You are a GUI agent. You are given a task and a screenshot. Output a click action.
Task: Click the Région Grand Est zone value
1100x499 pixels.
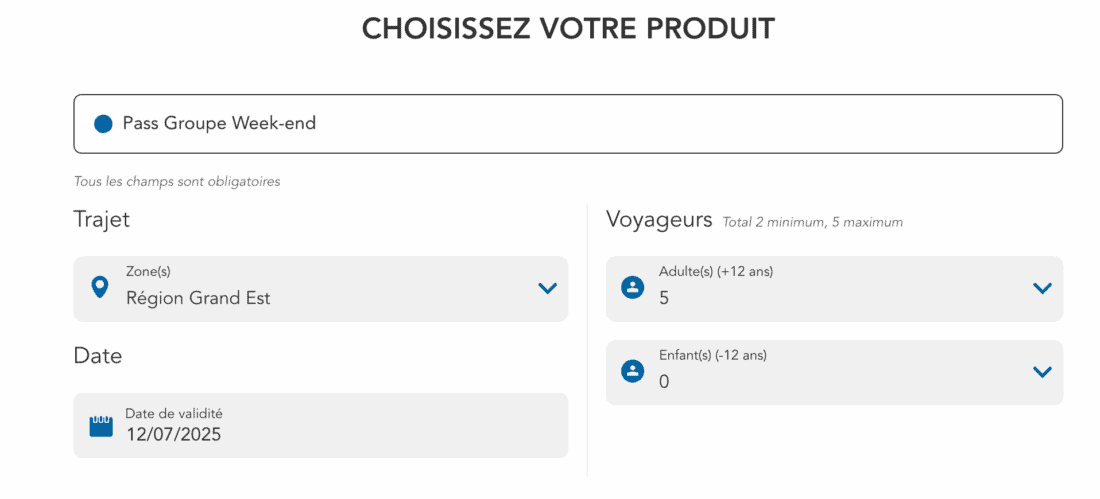coord(198,298)
